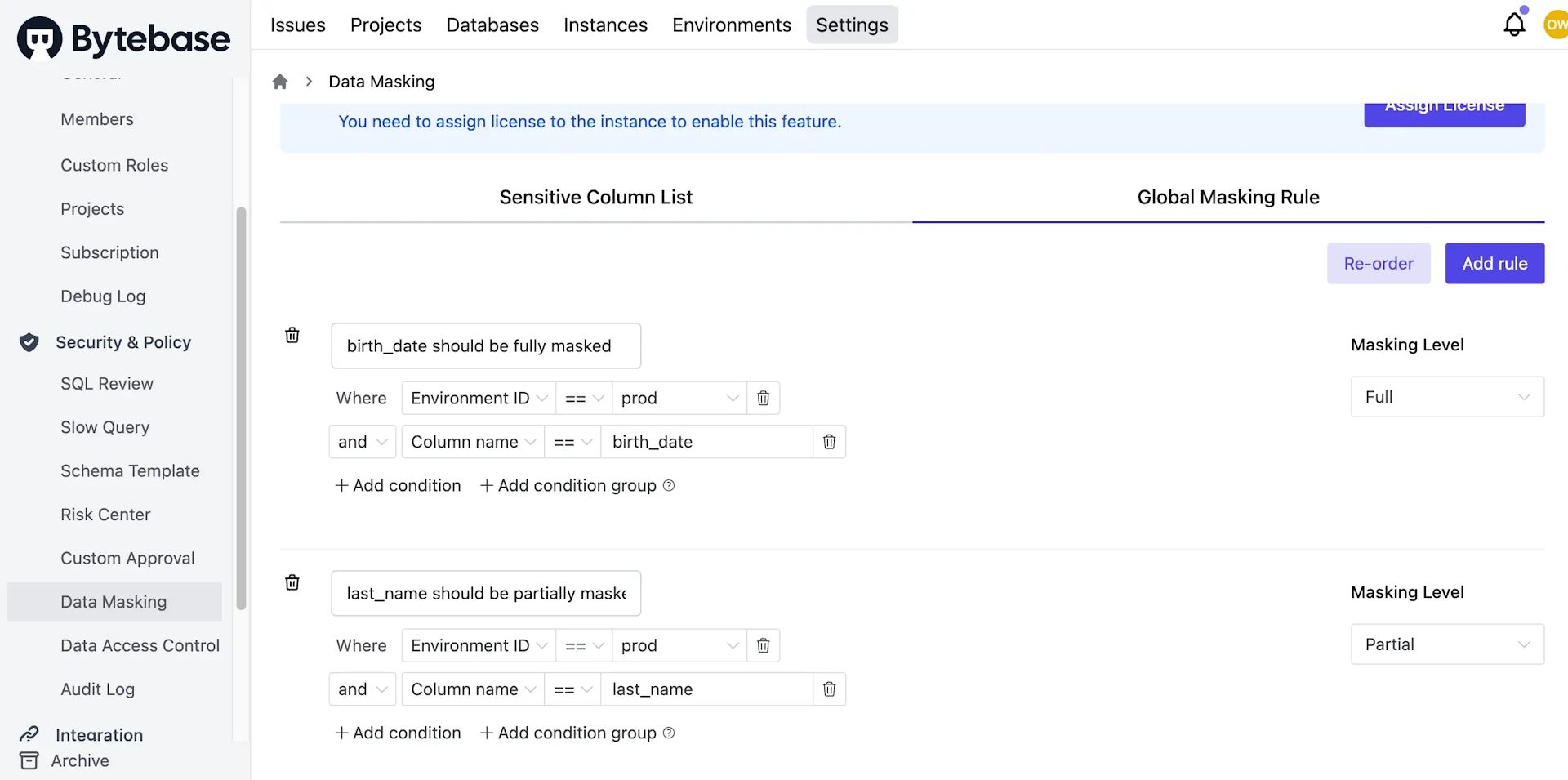Open operator dropdown next to birth_date's Environment ID
This screenshot has height=780, width=1568.
tap(584, 398)
